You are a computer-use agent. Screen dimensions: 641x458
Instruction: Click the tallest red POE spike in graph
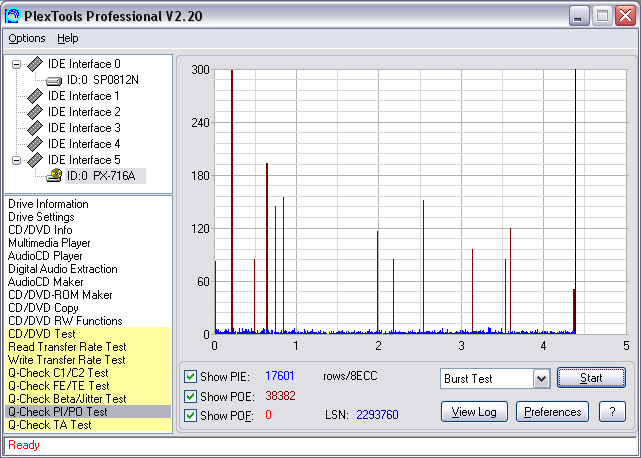pyautogui.click(x=232, y=200)
